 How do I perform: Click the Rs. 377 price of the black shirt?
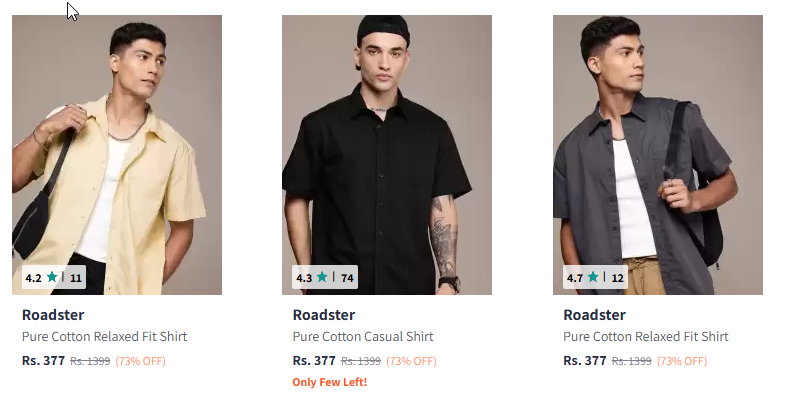point(314,360)
